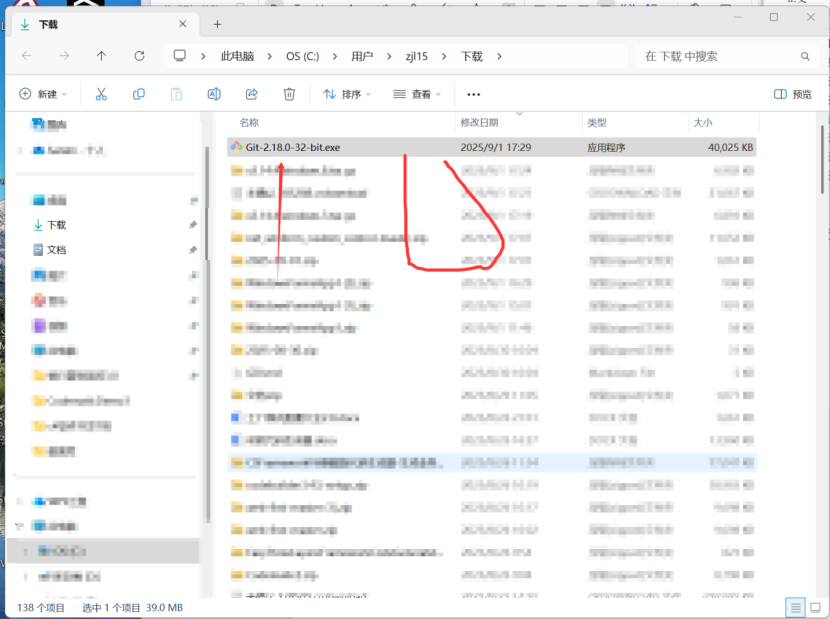This screenshot has height=619, width=830.
Task: Open the 查看 (View) dropdown
Action: pos(417,94)
